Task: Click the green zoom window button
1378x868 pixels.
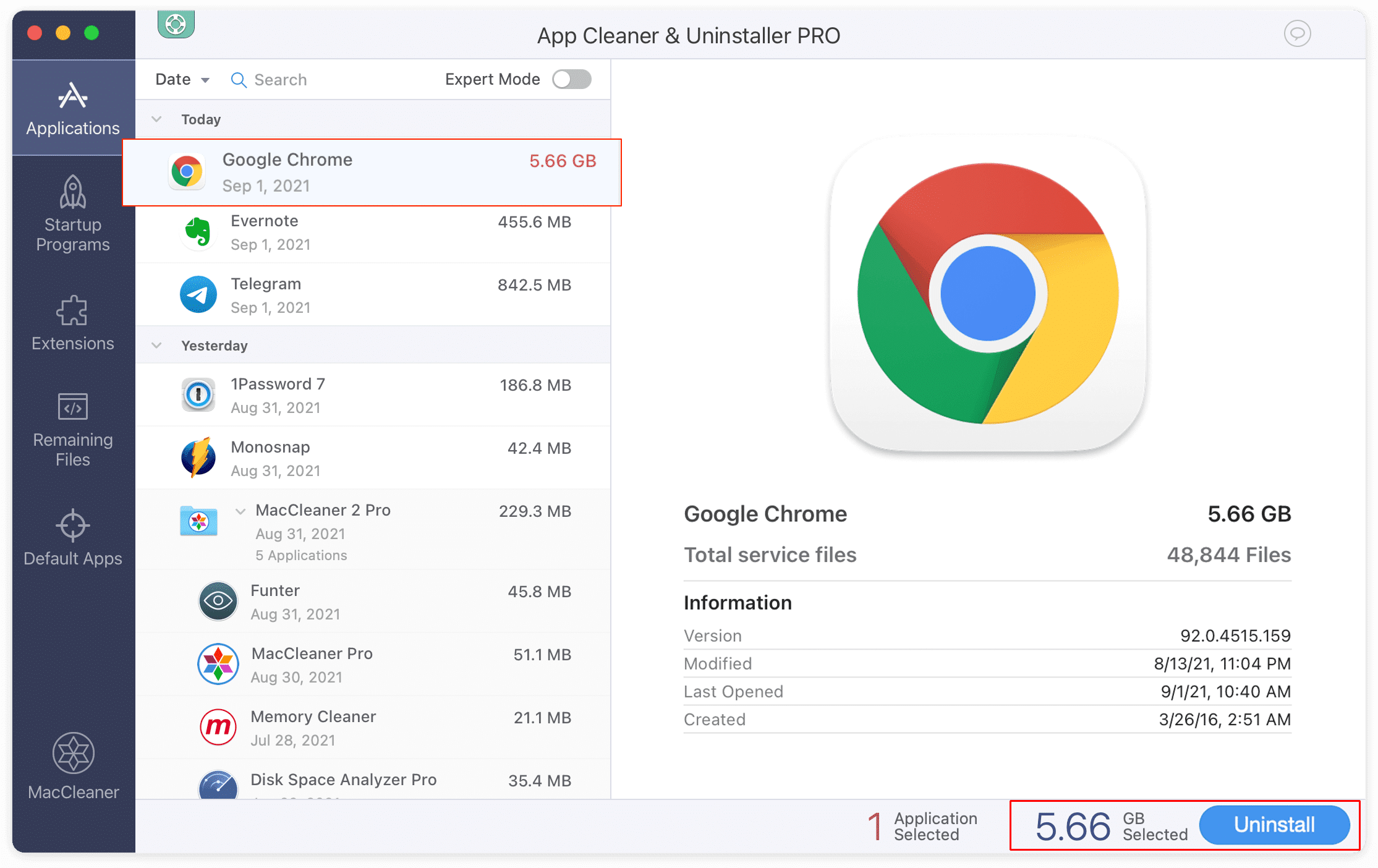Action: 91,33
